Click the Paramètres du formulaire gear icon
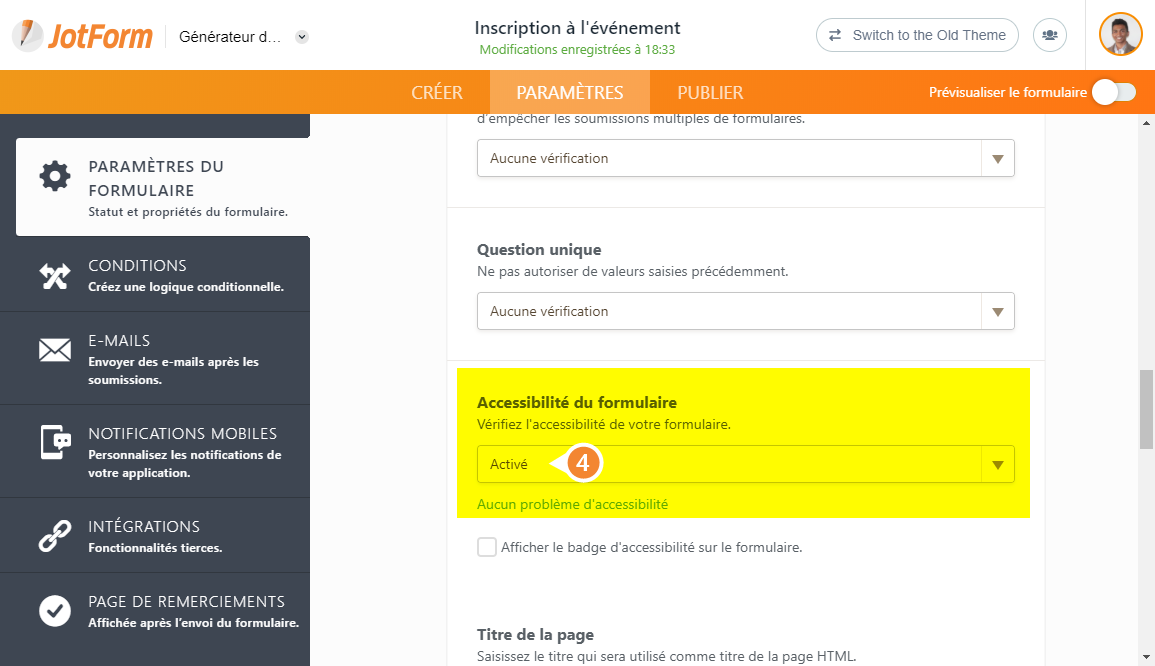The width and height of the screenshot is (1155, 666). (55, 175)
